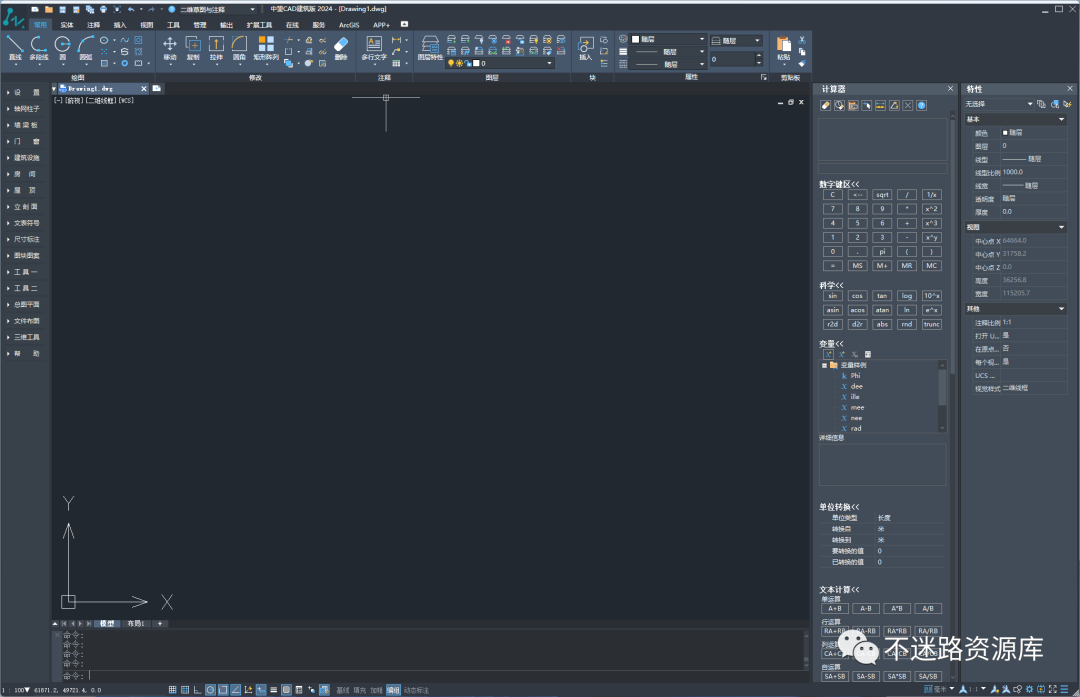This screenshot has height=697, width=1080.
Task: Click the open folder icon in quick access bar
Action: coord(48,10)
